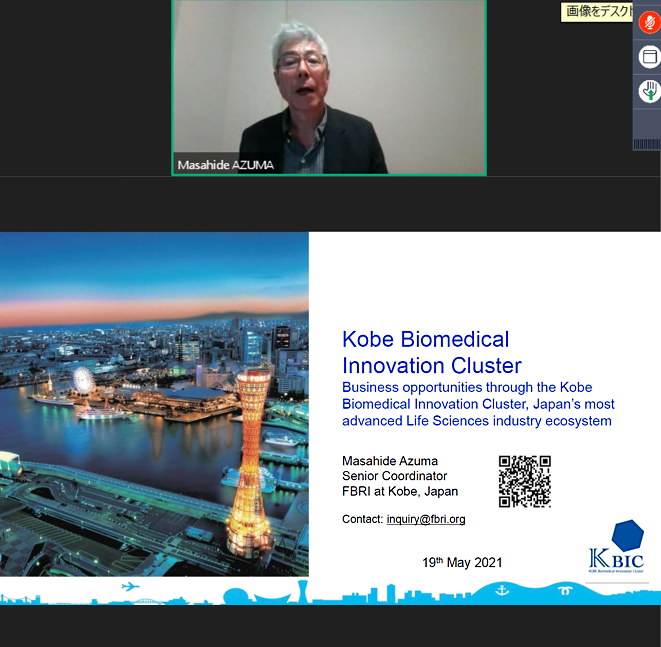661x647 pixels.
Task: Grab the striped drag handle below the toolbar
Action: click(647, 144)
